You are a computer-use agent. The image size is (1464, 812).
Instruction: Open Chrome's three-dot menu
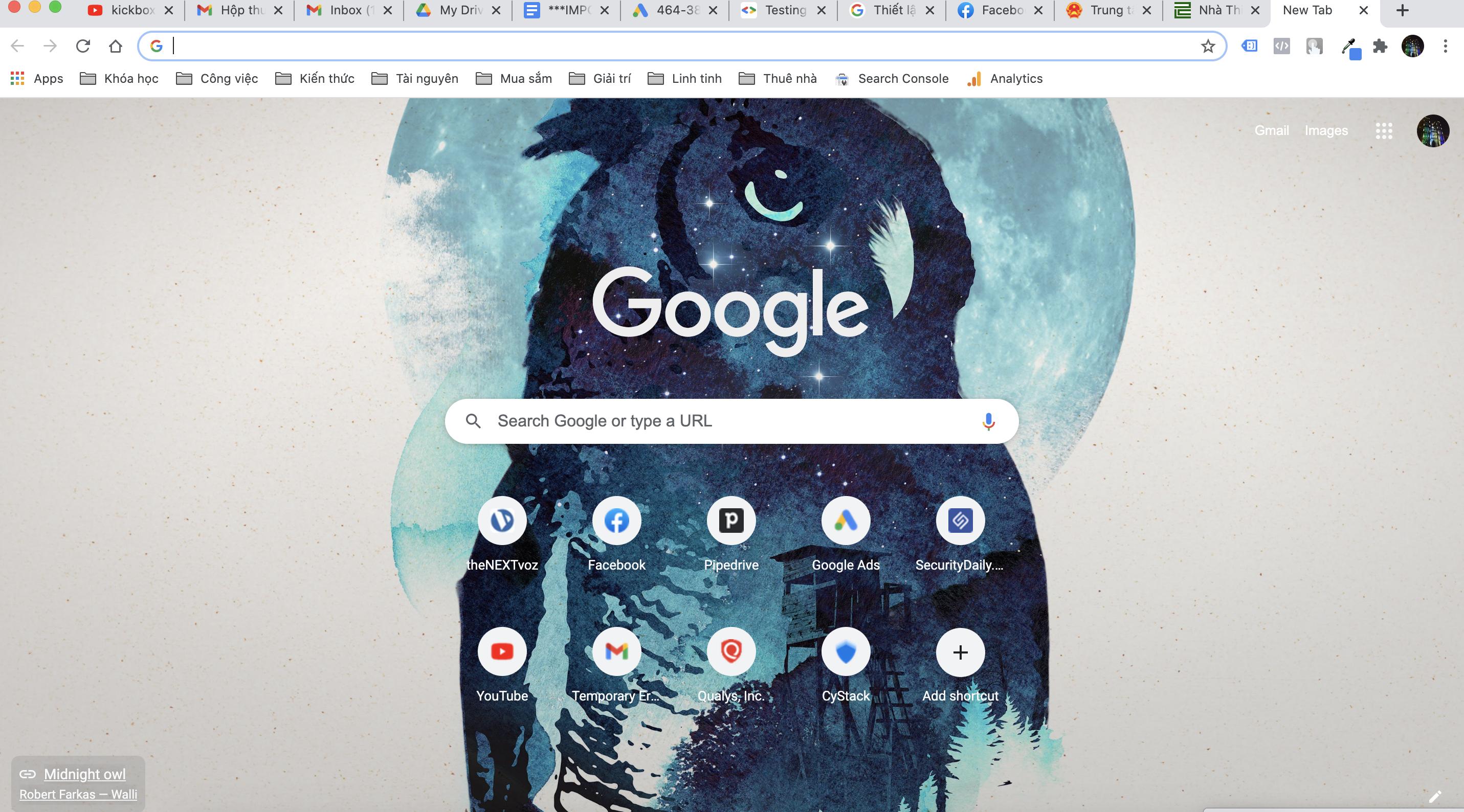1445,46
